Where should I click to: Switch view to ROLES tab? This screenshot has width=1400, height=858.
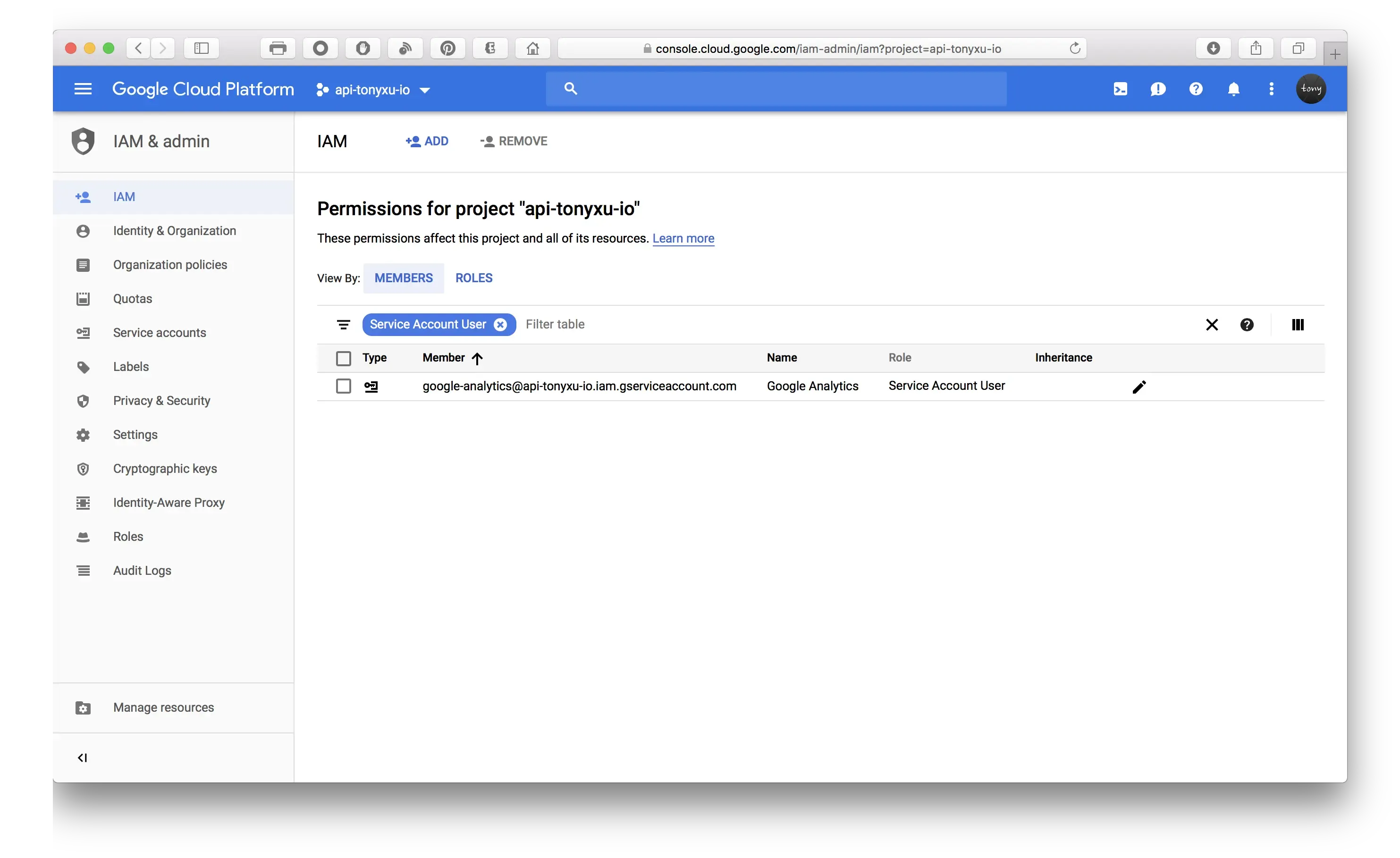[x=473, y=278]
